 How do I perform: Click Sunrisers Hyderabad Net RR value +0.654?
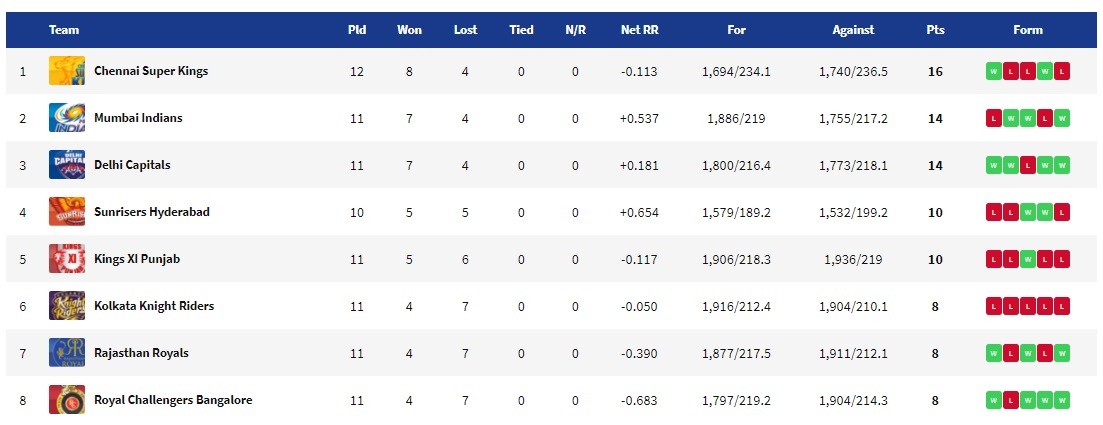click(639, 212)
